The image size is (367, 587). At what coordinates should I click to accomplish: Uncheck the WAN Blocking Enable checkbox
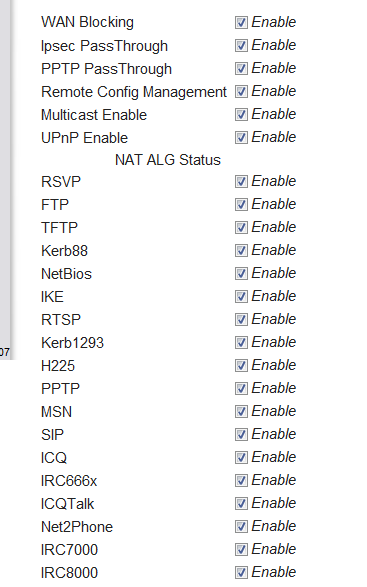[x=241, y=22]
